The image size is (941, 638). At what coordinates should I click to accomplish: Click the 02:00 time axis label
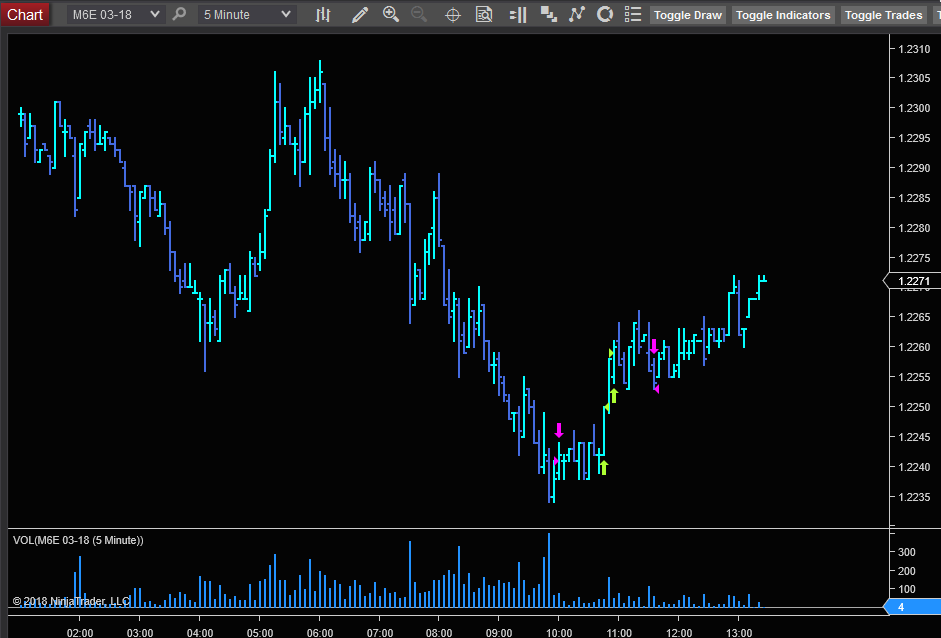click(80, 633)
